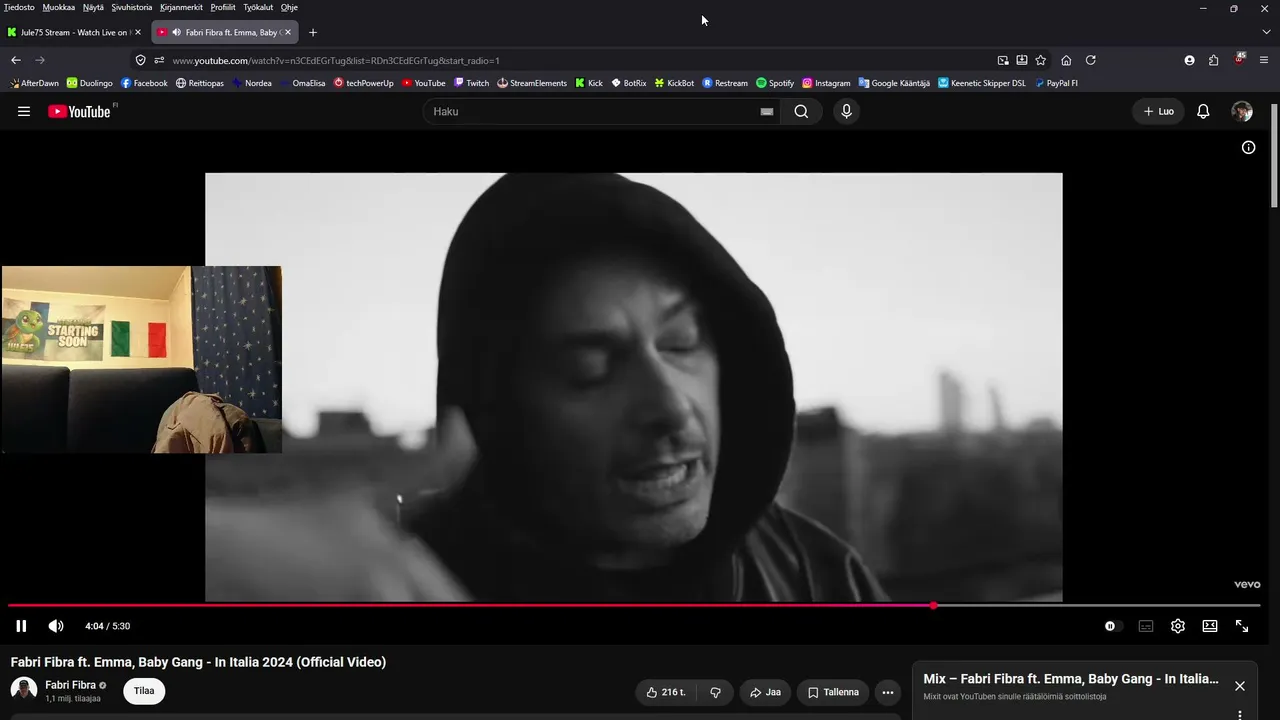Open the Firefox account icon
Screen dimensions: 1280x720
pos(1189,60)
